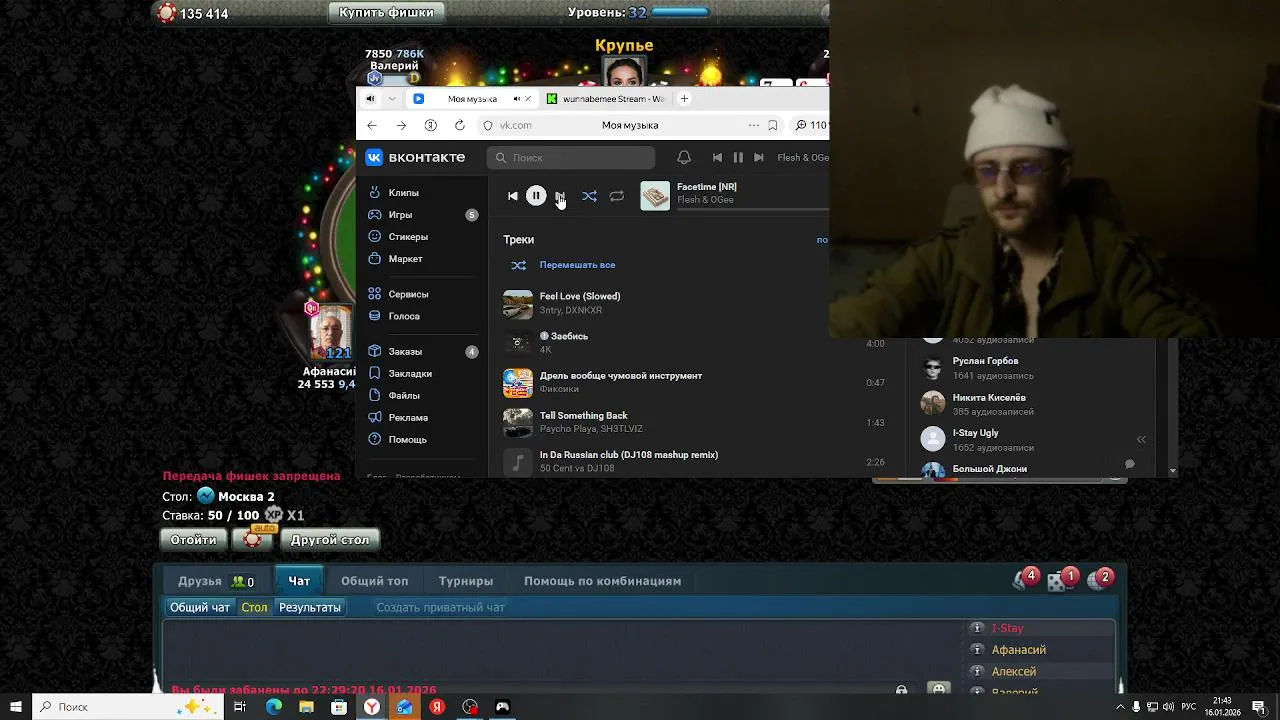Bookmark the current page
1280x720 pixels.
pos(773,125)
